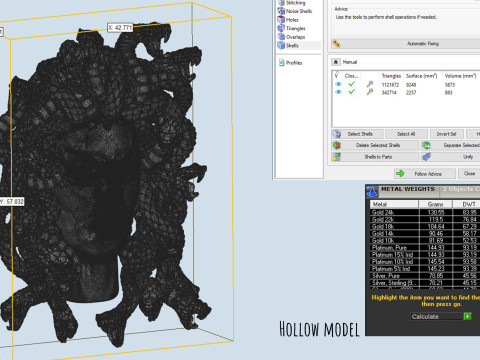Click the Metal Weights scale icon
The width and height of the screenshot is (480, 360).
click(372, 192)
